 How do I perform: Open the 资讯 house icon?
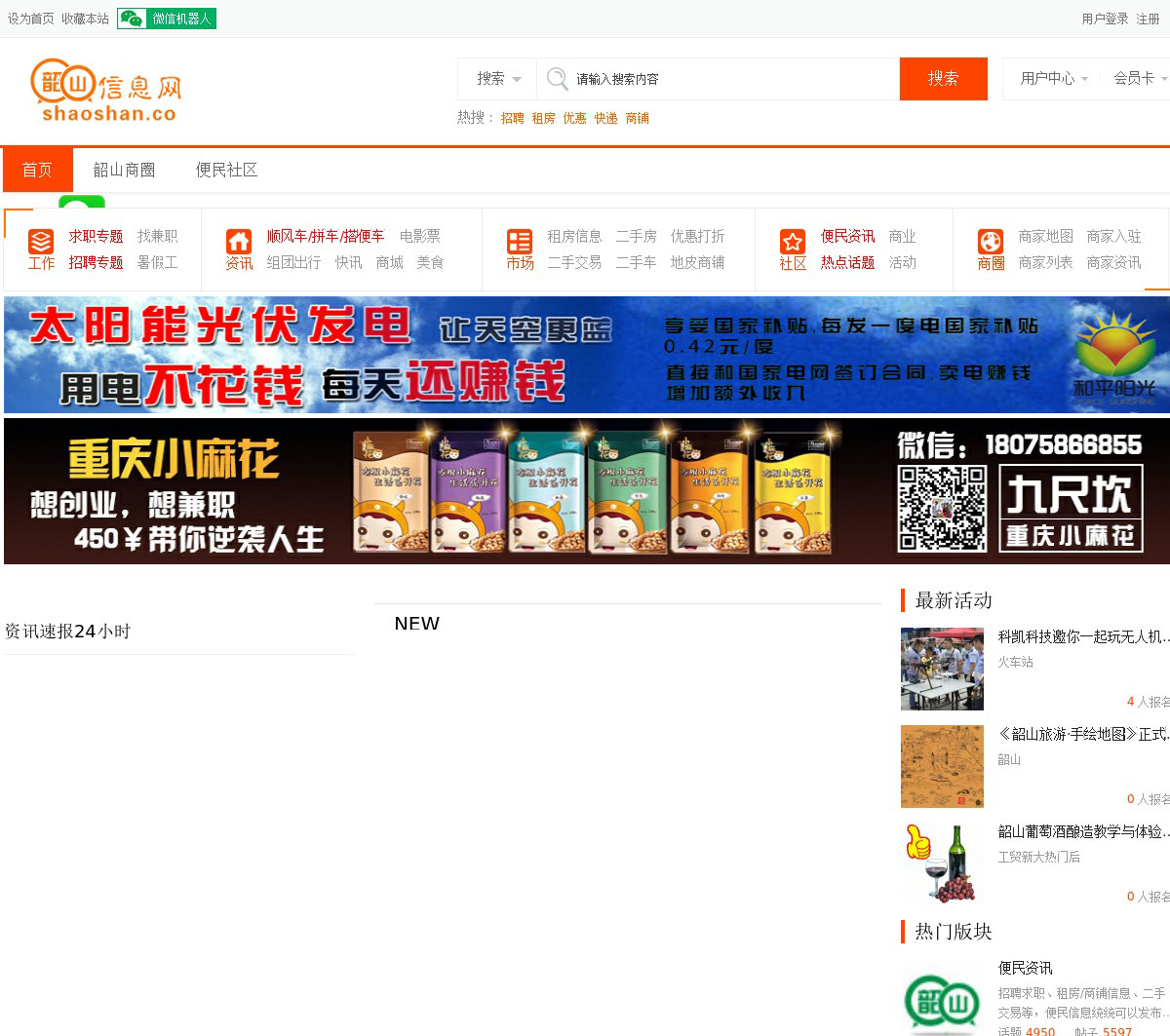[x=239, y=241]
